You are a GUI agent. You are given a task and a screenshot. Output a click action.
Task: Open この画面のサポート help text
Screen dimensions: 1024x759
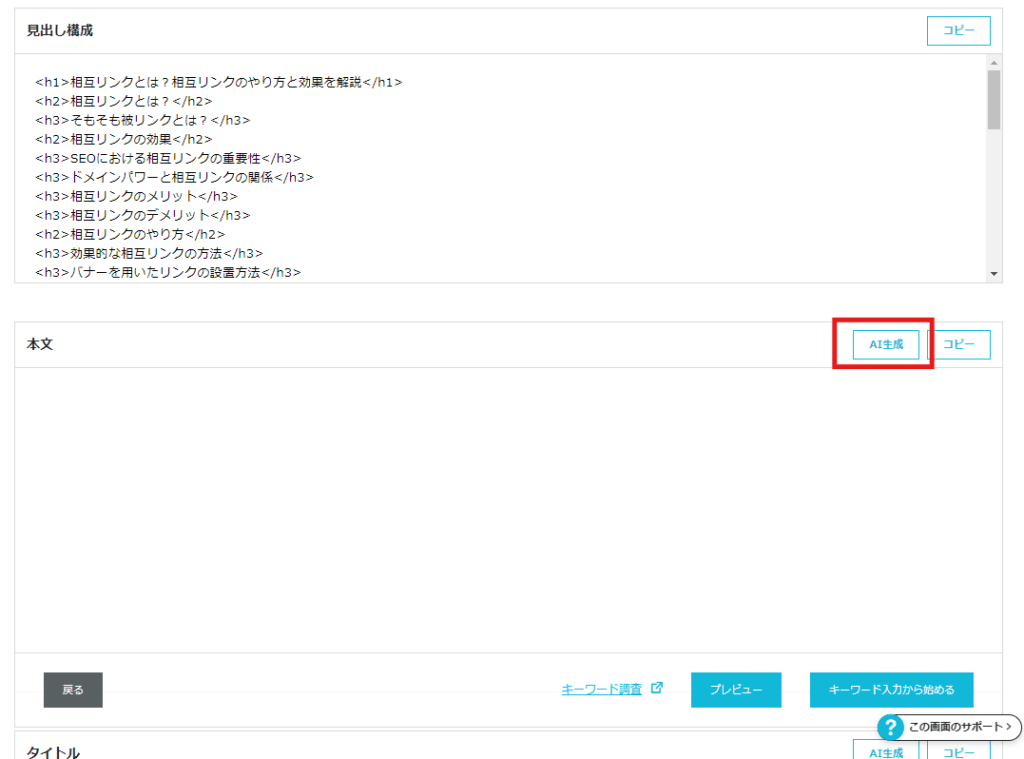click(955, 727)
